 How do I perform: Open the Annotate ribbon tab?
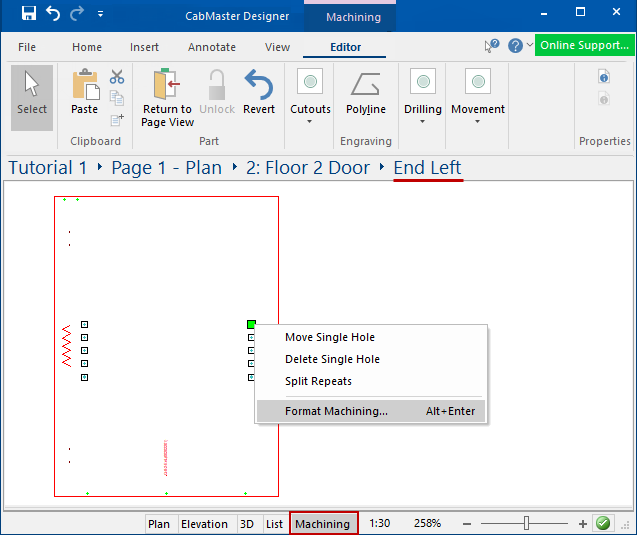(x=212, y=47)
